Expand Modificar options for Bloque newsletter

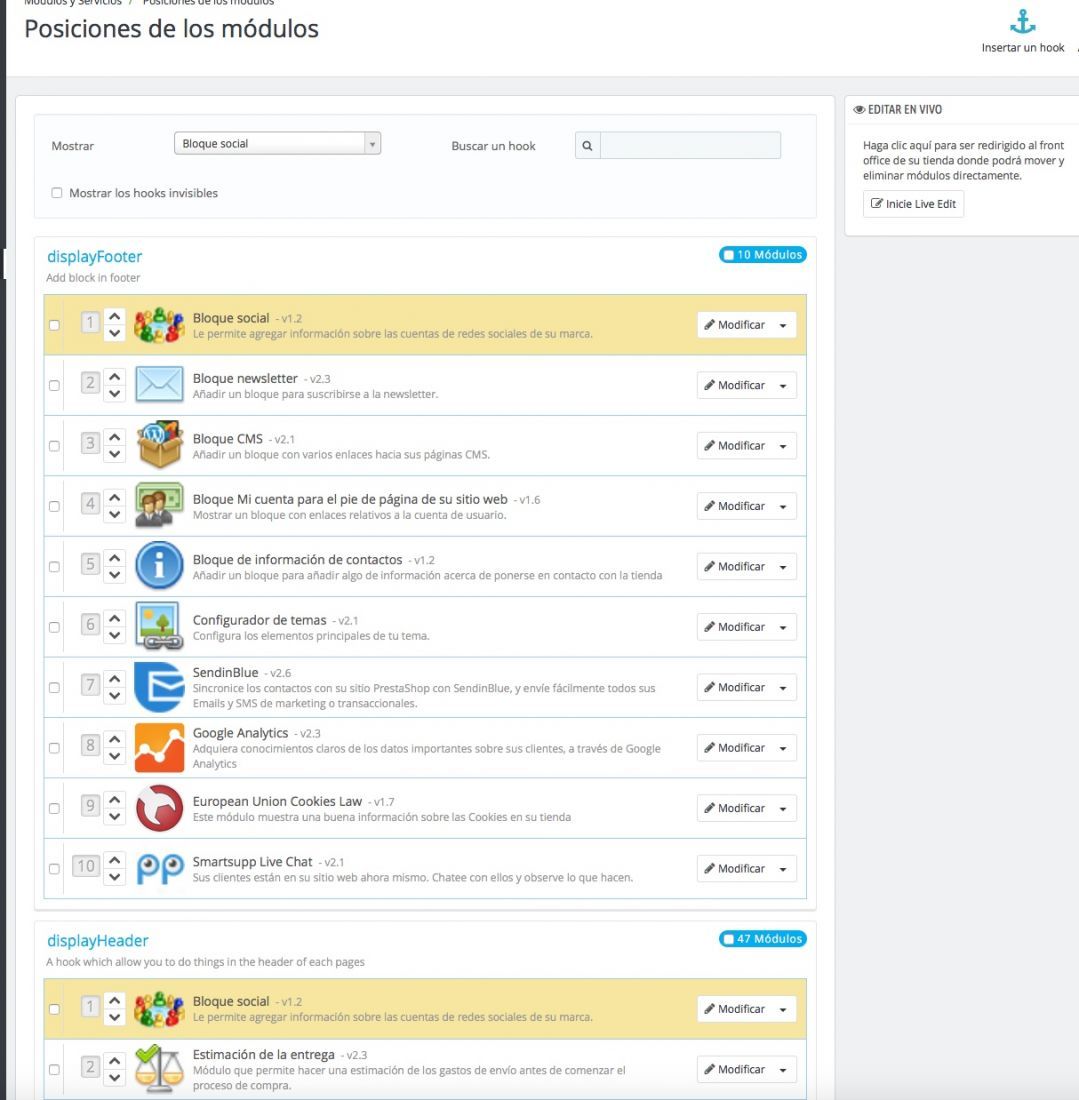(784, 385)
